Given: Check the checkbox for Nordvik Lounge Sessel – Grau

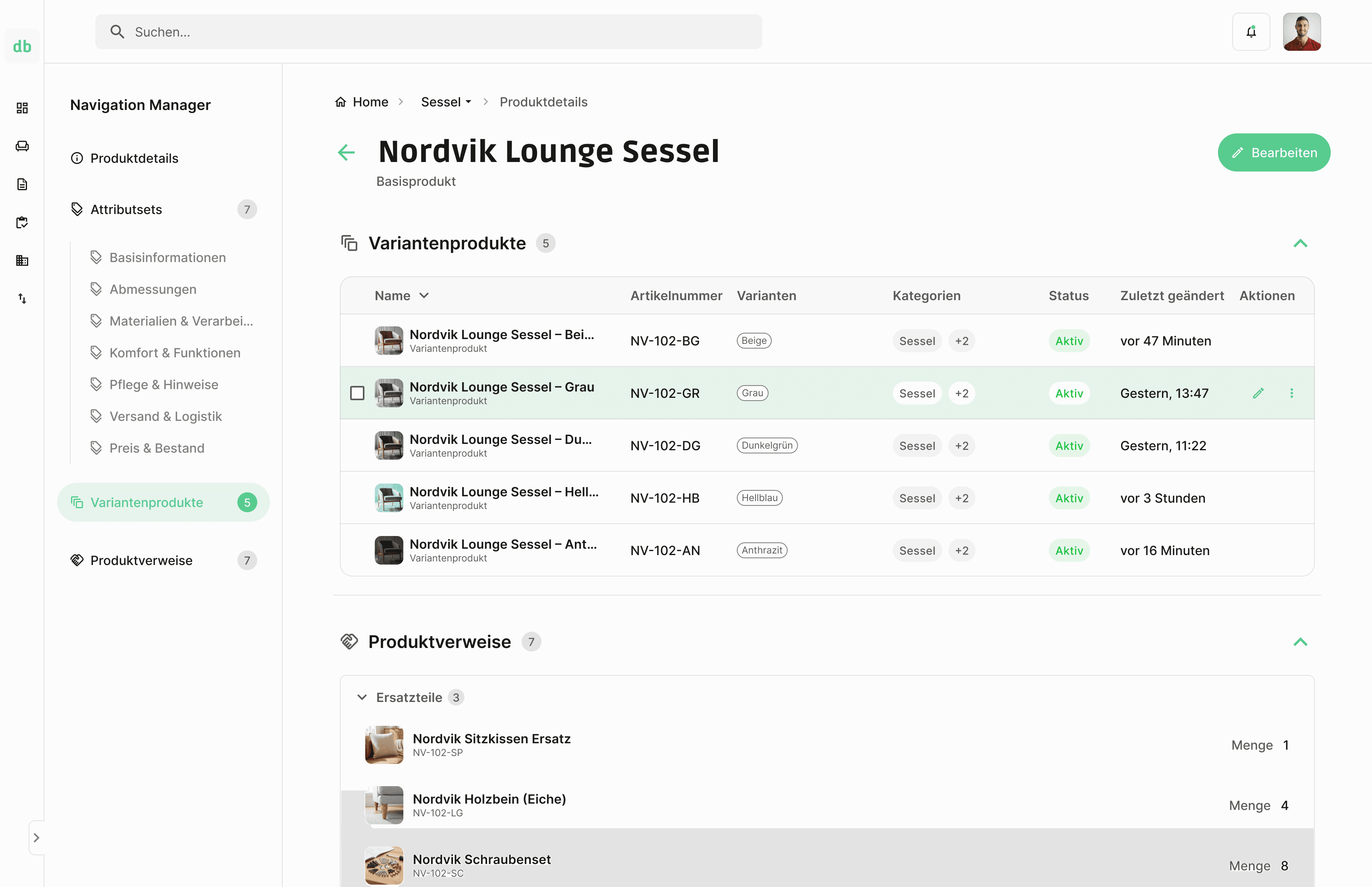Looking at the screenshot, I should pos(357,393).
